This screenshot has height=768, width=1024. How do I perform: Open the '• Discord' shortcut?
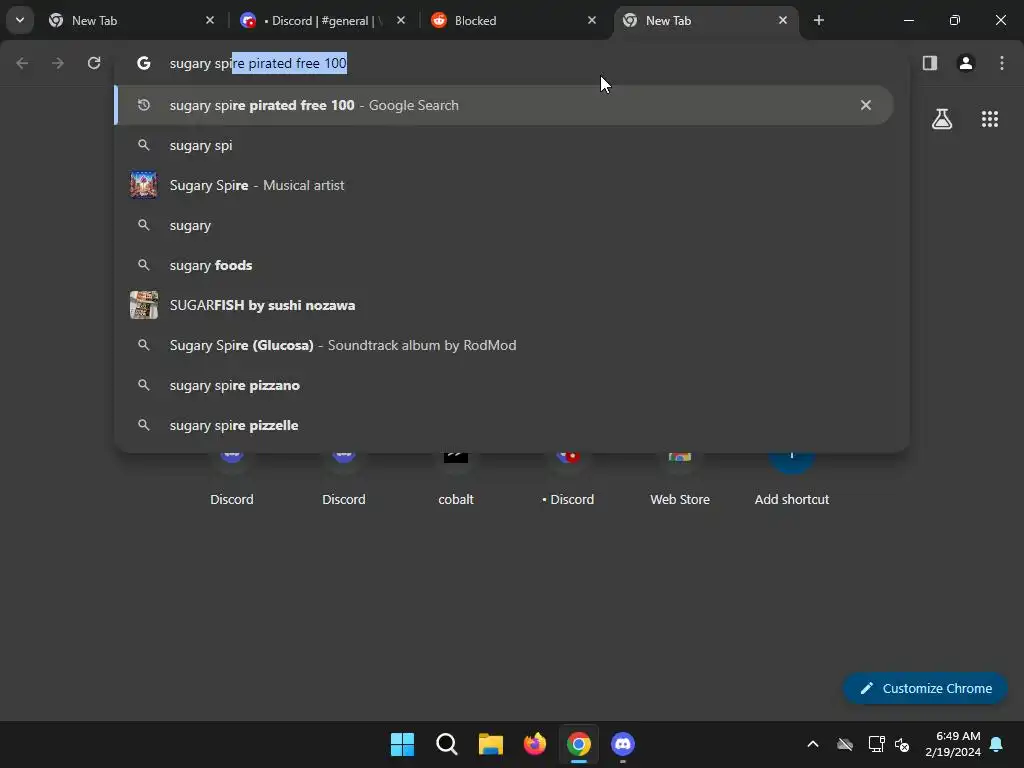coord(568,480)
